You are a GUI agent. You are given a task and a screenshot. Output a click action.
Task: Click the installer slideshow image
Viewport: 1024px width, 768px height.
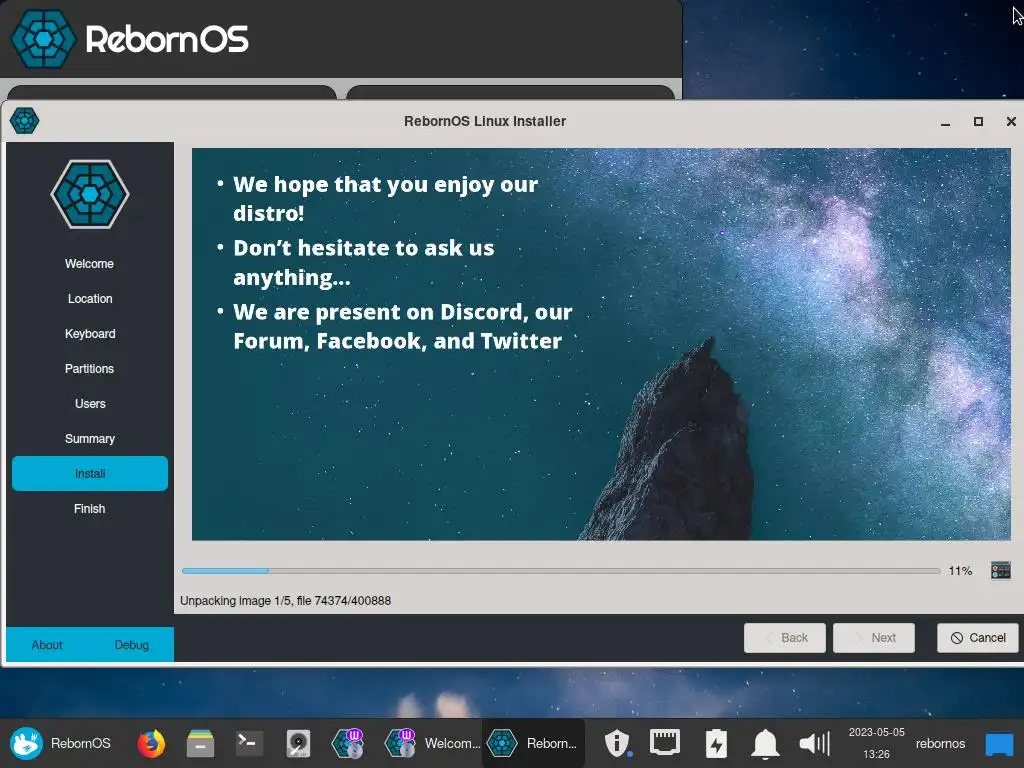(x=601, y=344)
